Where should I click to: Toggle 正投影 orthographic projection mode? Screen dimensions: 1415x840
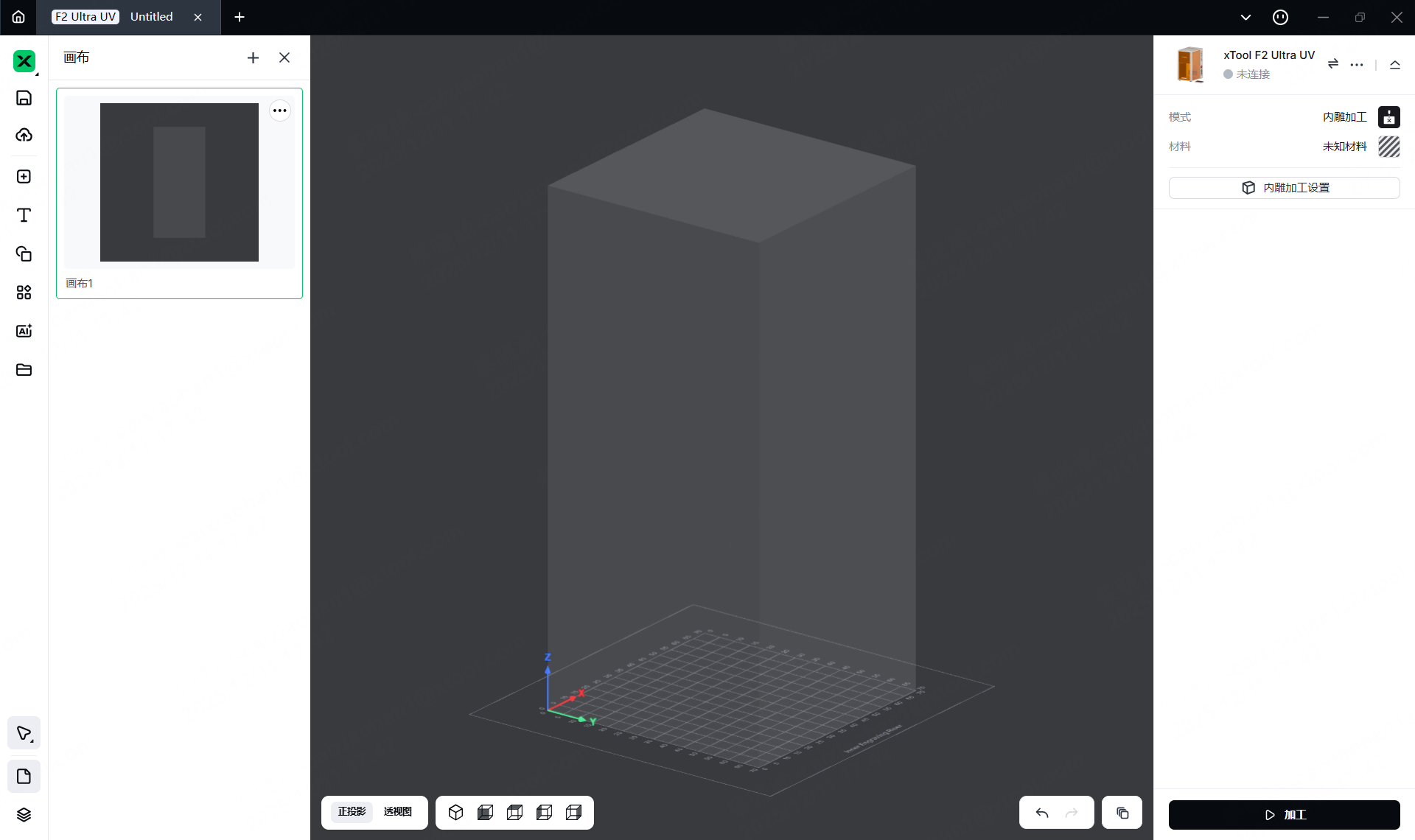(352, 812)
